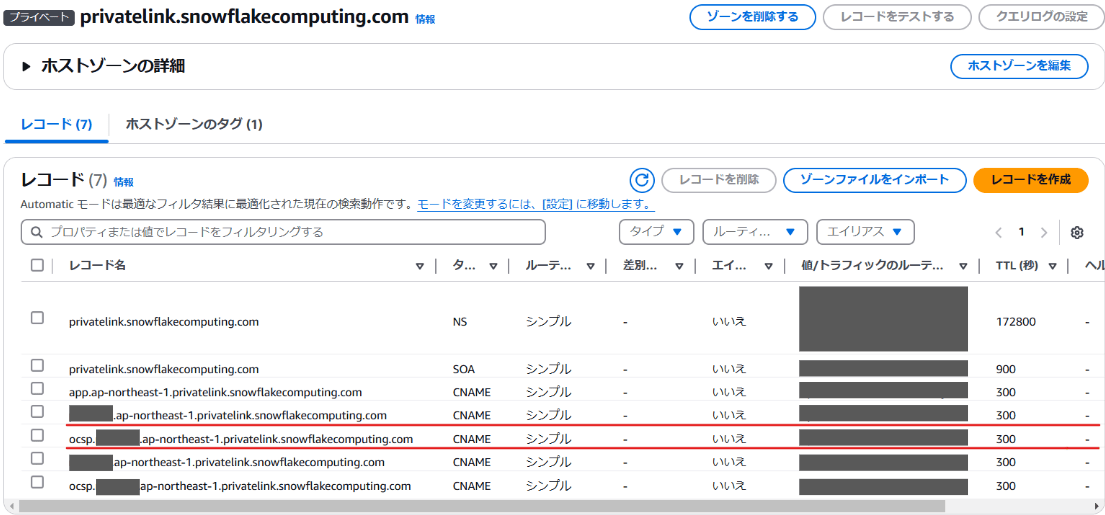The height and width of the screenshot is (515, 1105).
Task: Check the NS record row checkbox
Action: tap(37, 318)
